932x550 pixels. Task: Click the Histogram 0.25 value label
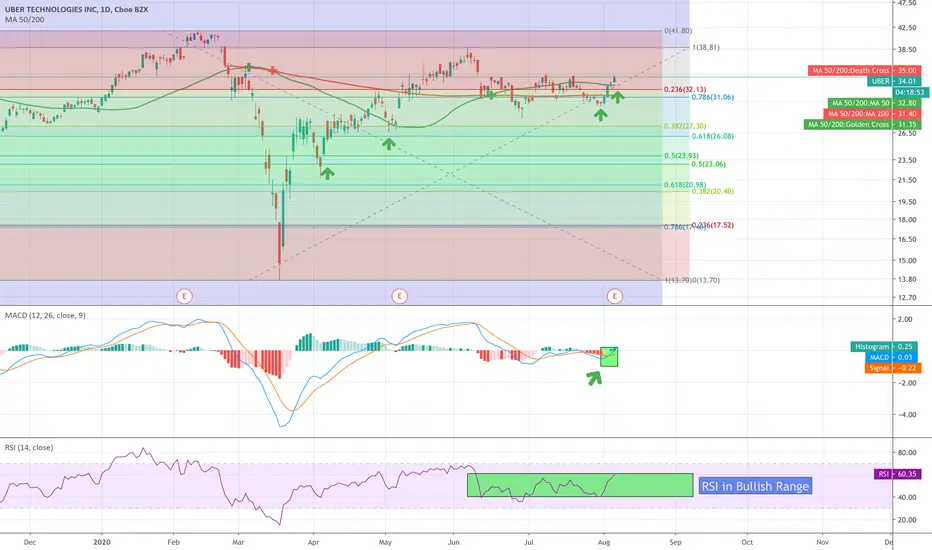click(x=886, y=346)
